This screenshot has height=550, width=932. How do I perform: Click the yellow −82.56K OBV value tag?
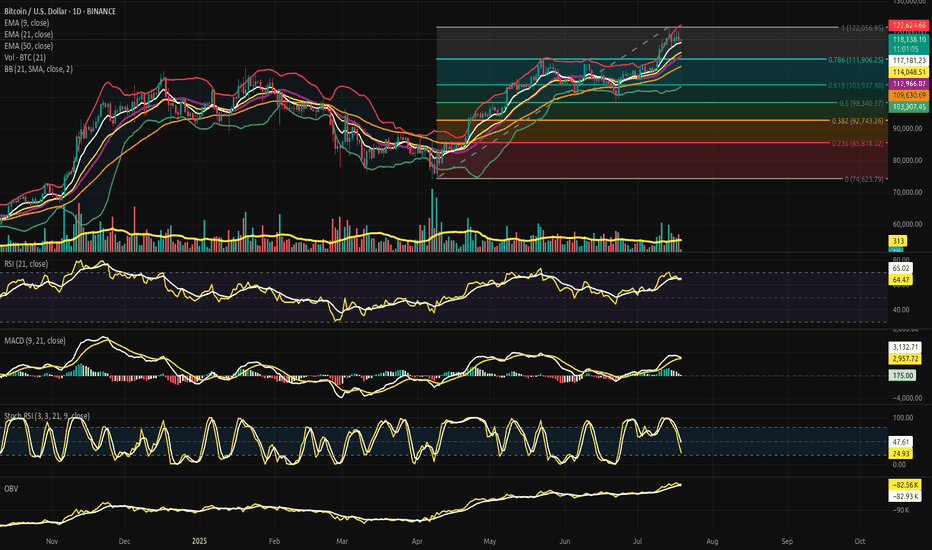tap(905, 485)
